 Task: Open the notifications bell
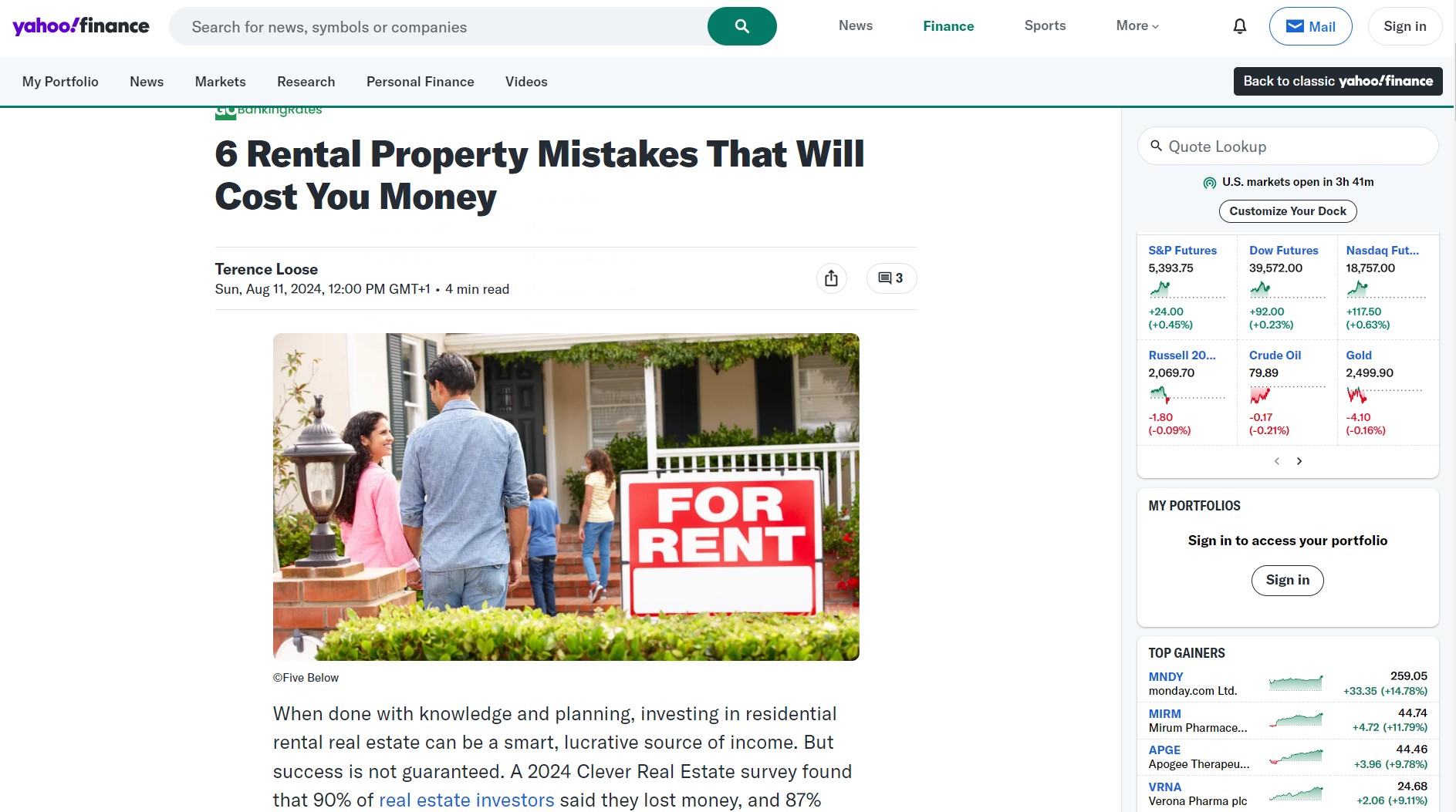[1239, 26]
